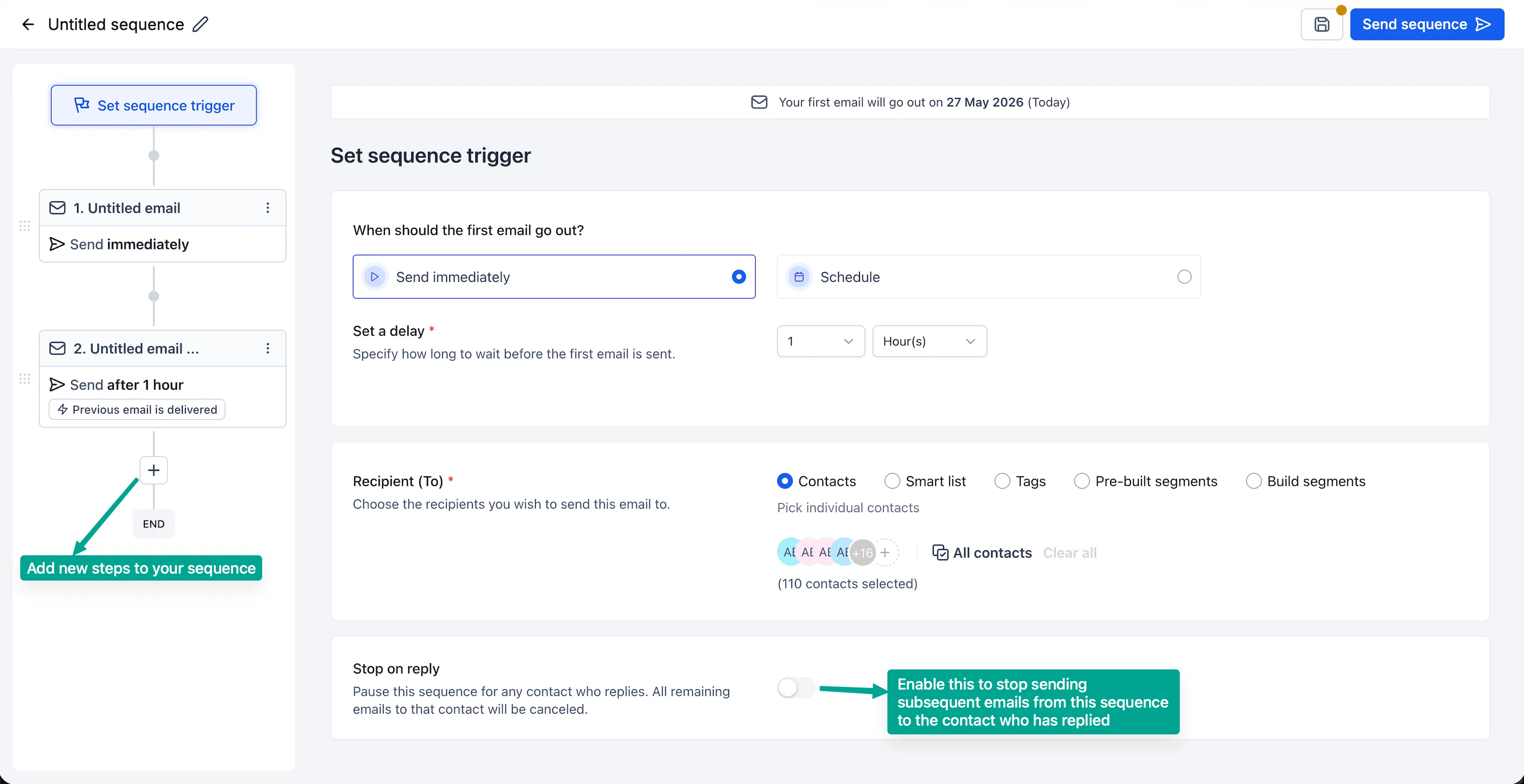This screenshot has width=1524, height=784.
Task: Add a new step with the plus button
Action: click(154, 470)
